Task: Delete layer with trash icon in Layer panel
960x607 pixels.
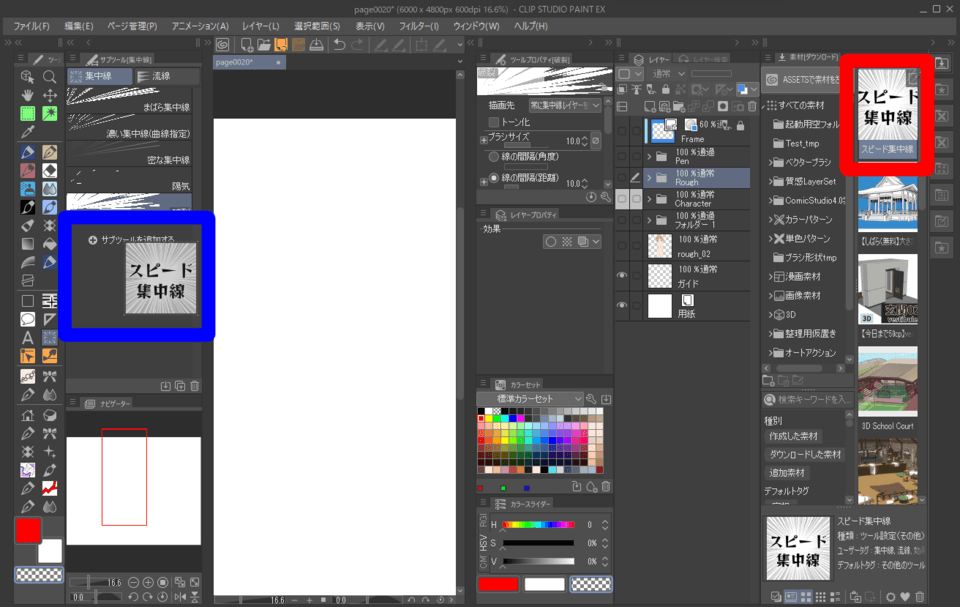Action: [x=752, y=107]
